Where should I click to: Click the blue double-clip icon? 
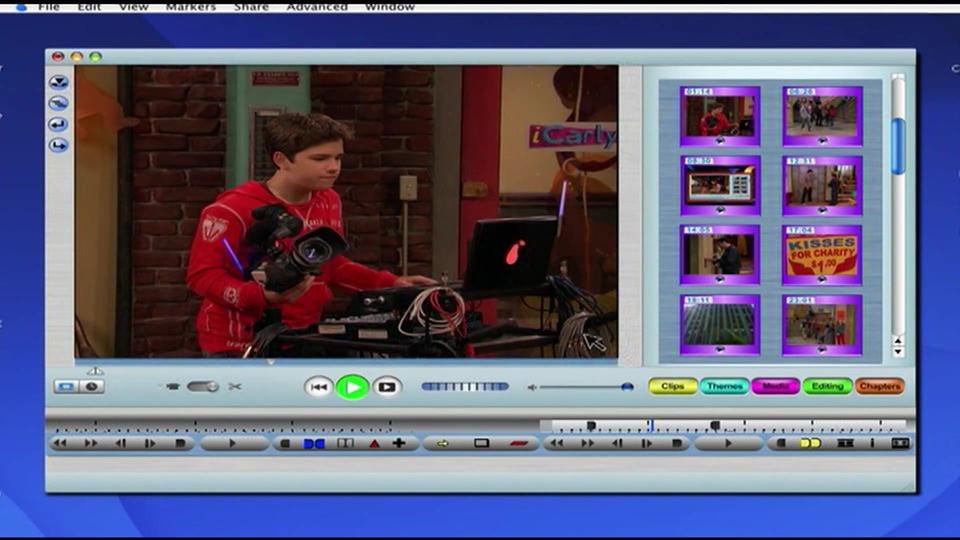(314, 443)
